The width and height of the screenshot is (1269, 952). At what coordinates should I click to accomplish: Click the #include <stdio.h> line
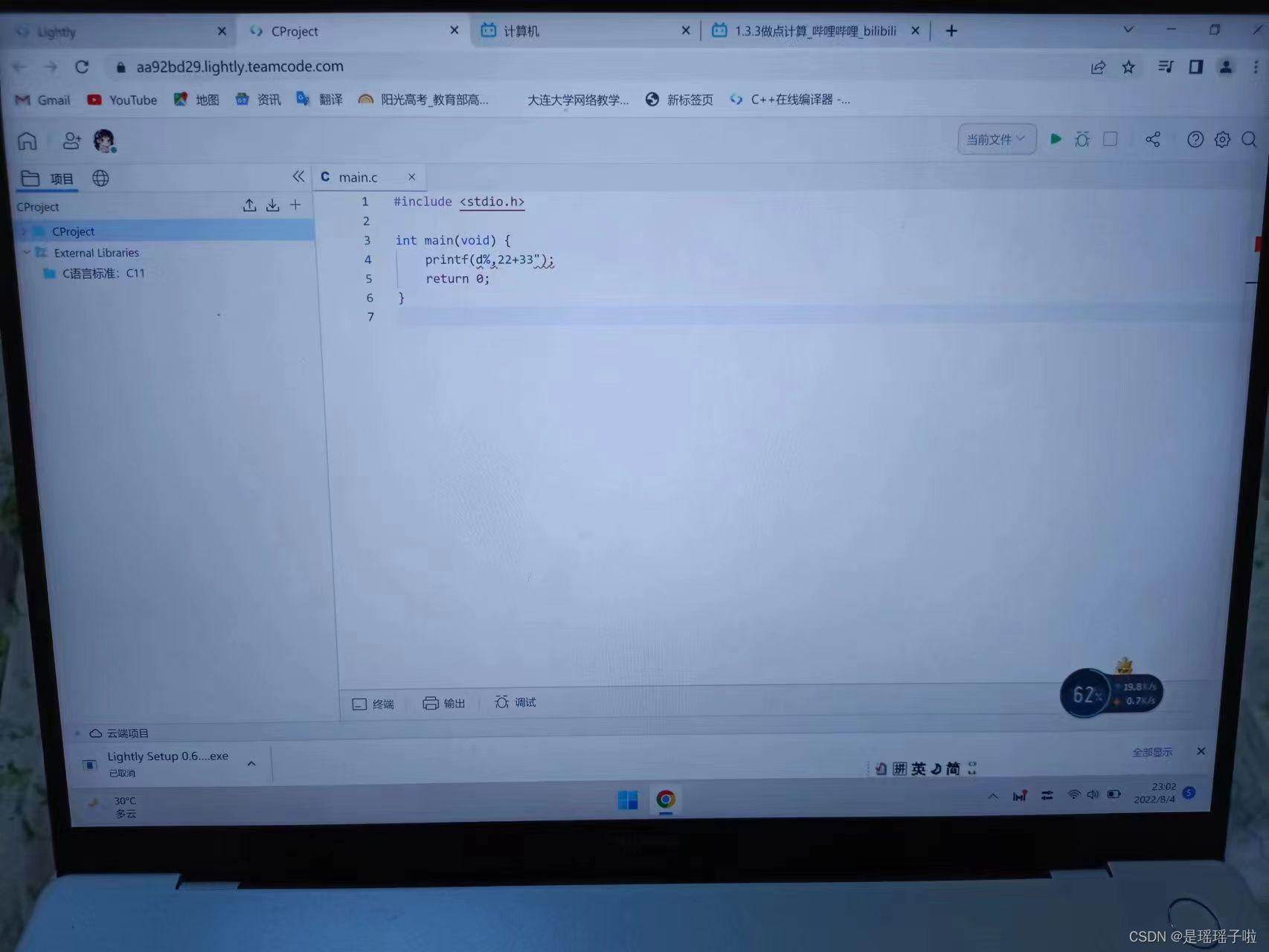pyautogui.click(x=459, y=202)
